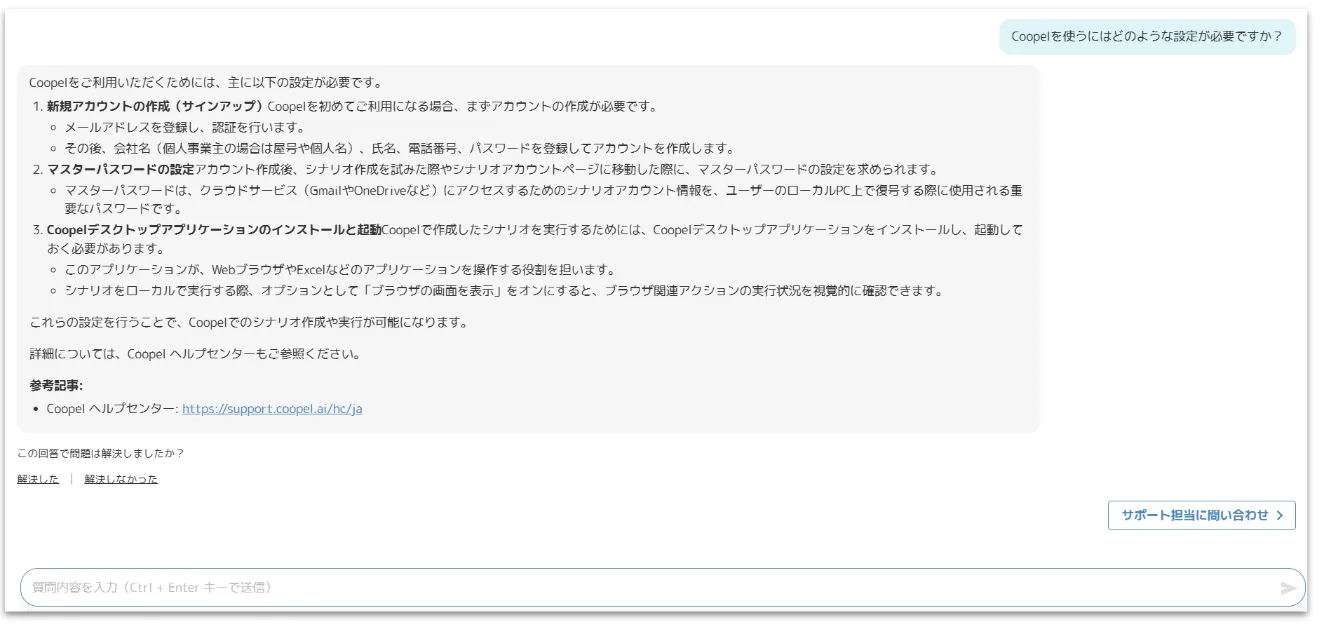Click the heading マスターパスワードの設定
Screen dimensions: 1321x624
(121, 169)
